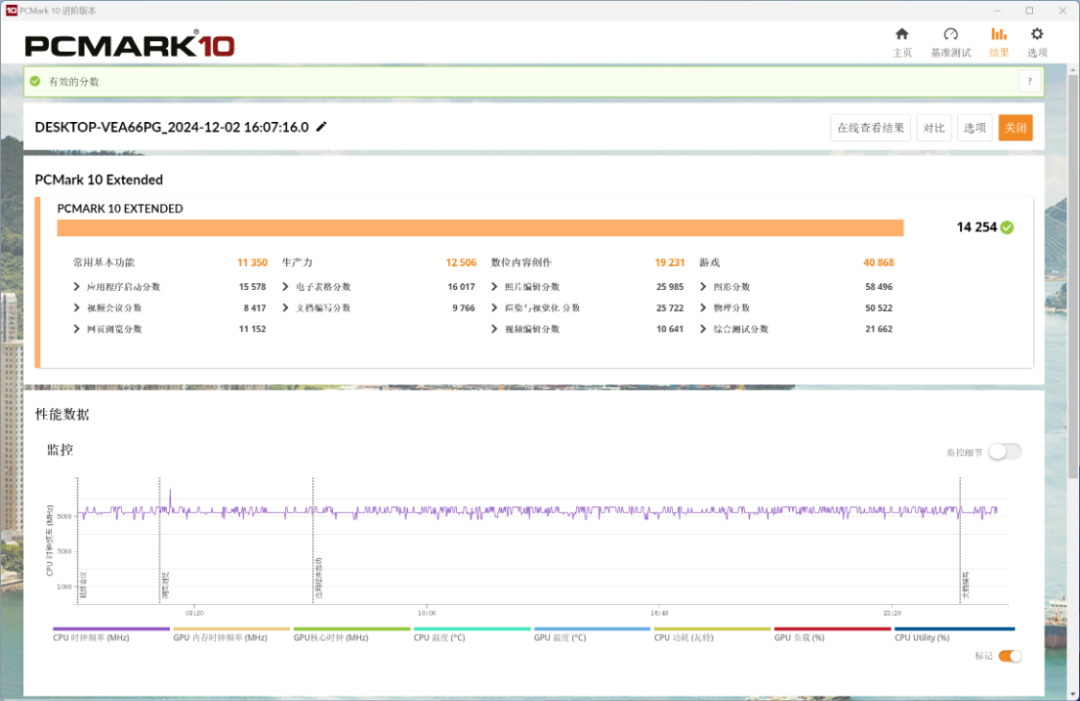Screen dimensions: 1080x701
Task: Click the 应用程序启动 marker line in chart
Action: (313, 541)
